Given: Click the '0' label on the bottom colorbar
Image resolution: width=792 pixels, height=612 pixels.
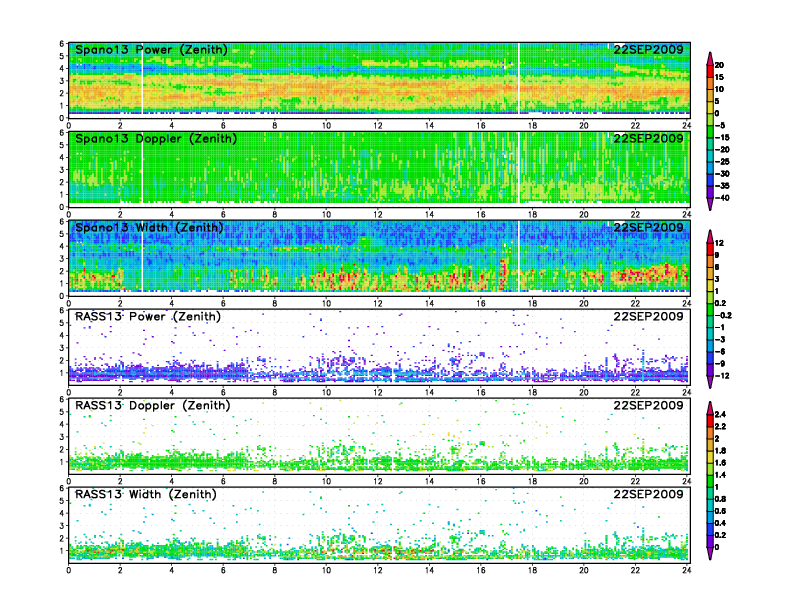Looking at the screenshot, I should coord(717,547).
